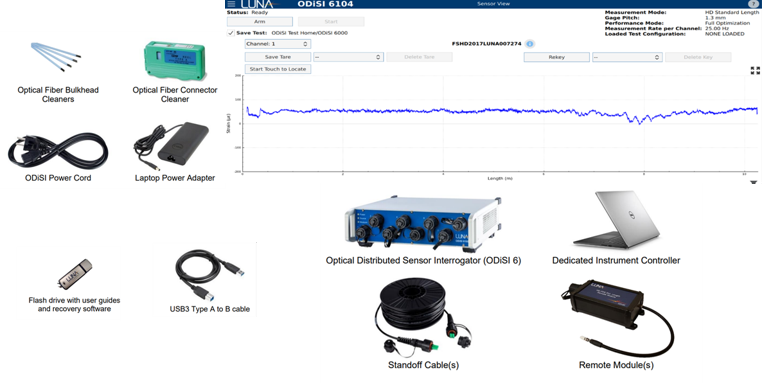The height and width of the screenshot is (383, 762).
Task: Click the "Full Optimization" performance mode value
Action: click(727, 23)
